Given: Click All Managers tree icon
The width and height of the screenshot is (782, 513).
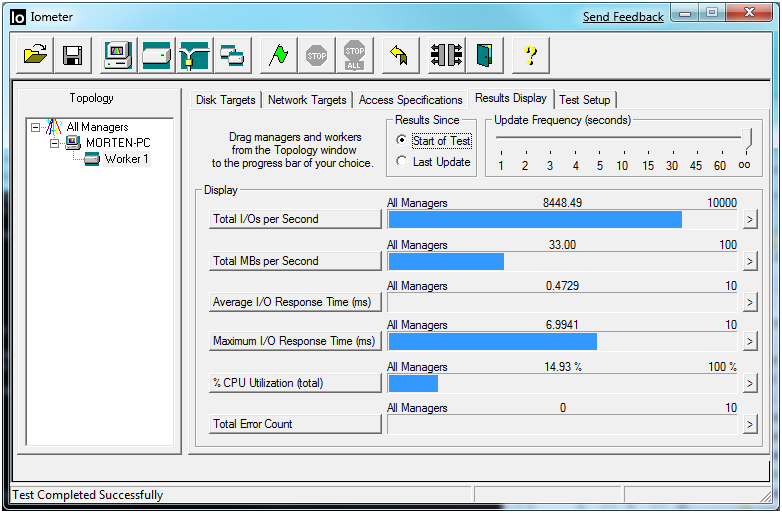Looking at the screenshot, I should tap(53, 127).
